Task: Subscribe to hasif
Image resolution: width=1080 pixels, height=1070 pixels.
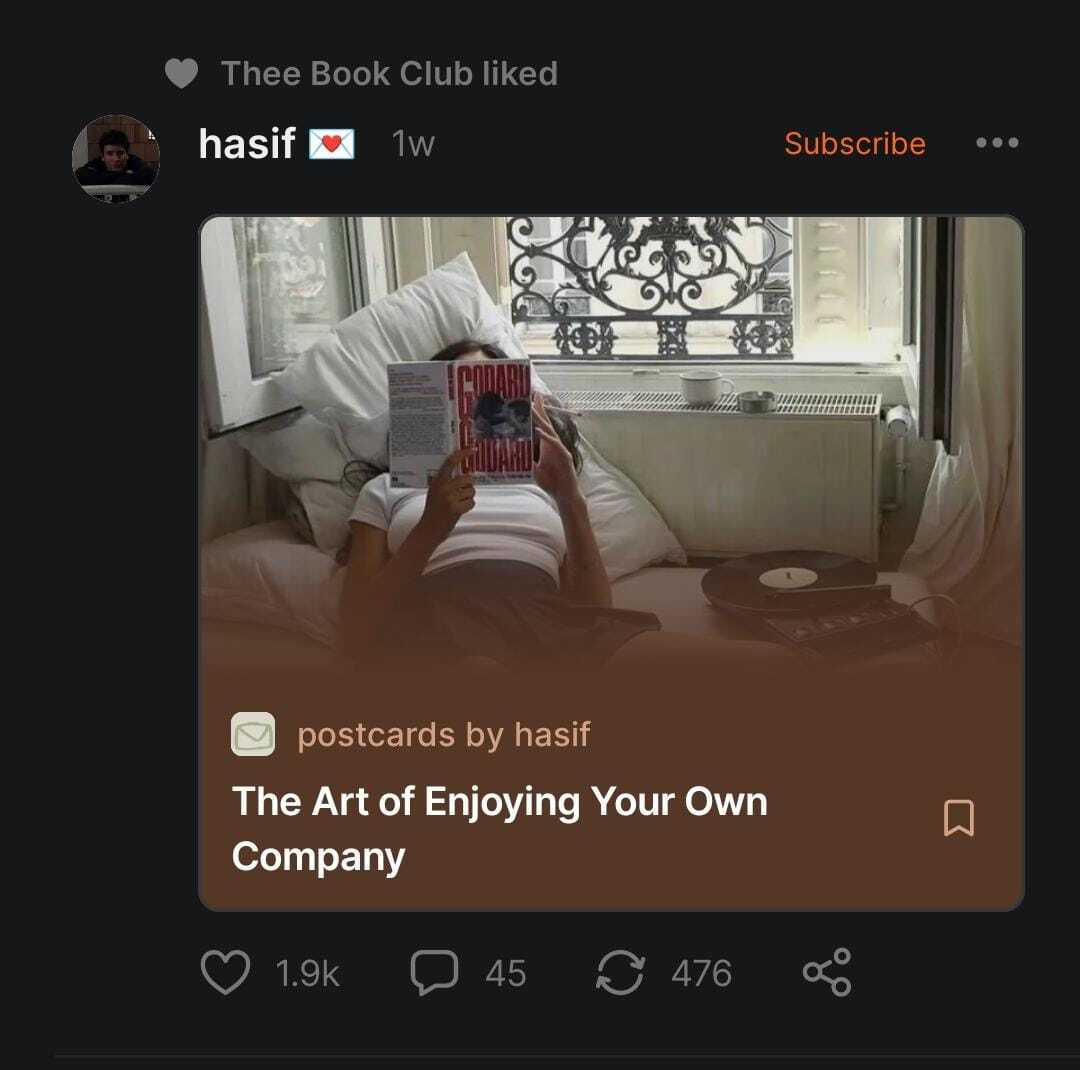Action: [x=855, y=143]
